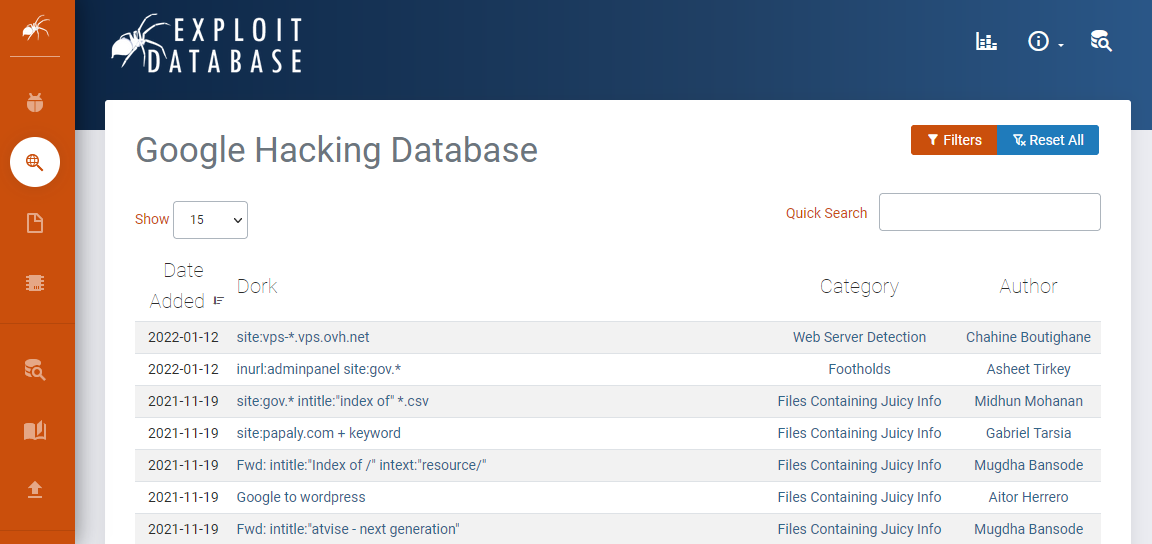Open the Google Hacking Database sidebar icon
Viewport: 1152px width, 544px height.
click(x=35, y=162)
